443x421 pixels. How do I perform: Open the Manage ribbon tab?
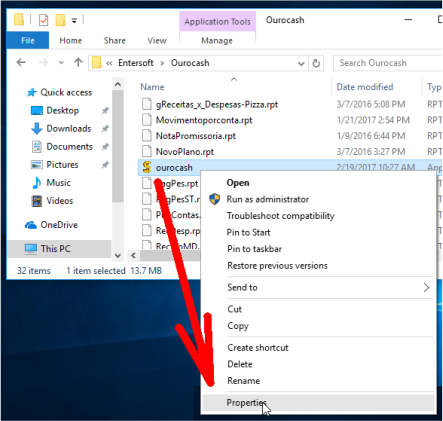click(x=217, y=40)
